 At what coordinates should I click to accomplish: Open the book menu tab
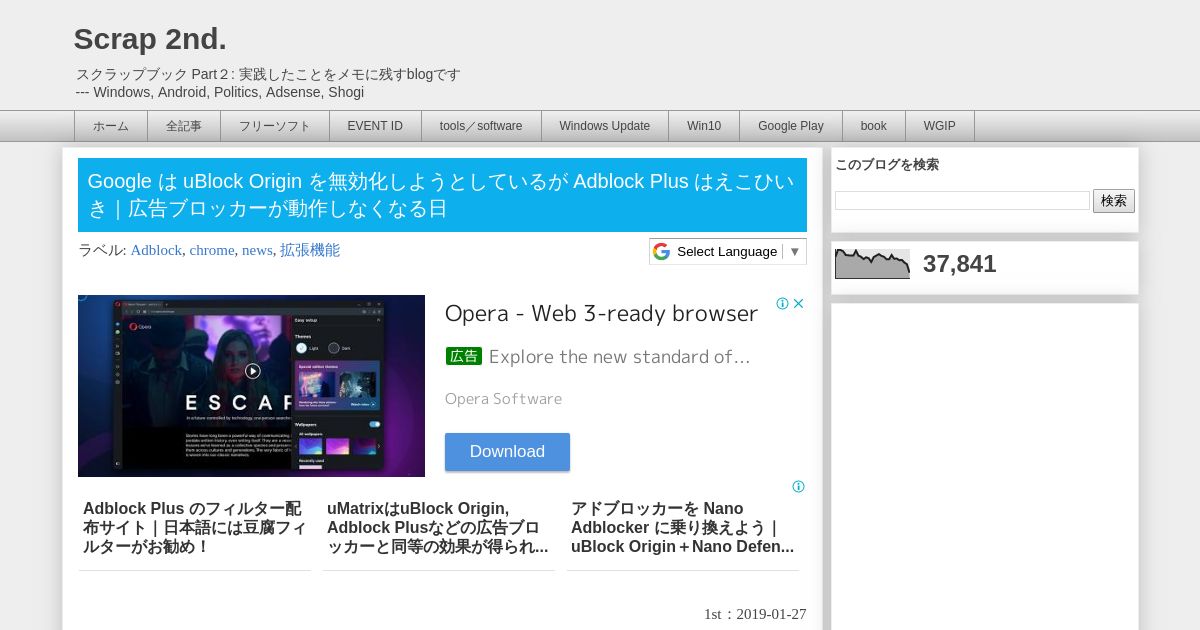pyautogui.click(x=874, y=126)
